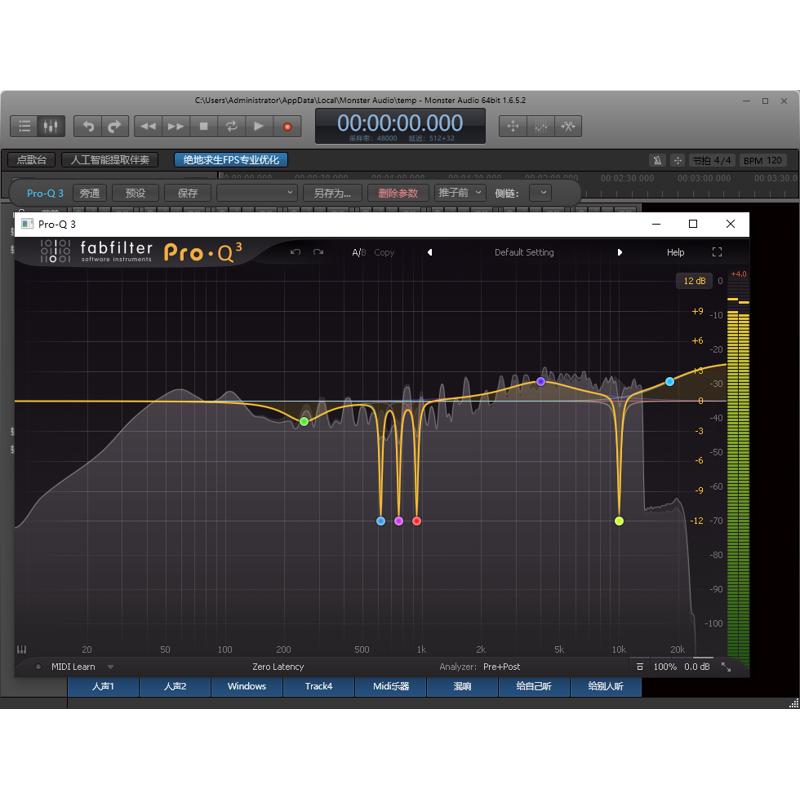Click 删除参数 to delete parameters
This screenshot has width=800, height=800.
point(398,193)
